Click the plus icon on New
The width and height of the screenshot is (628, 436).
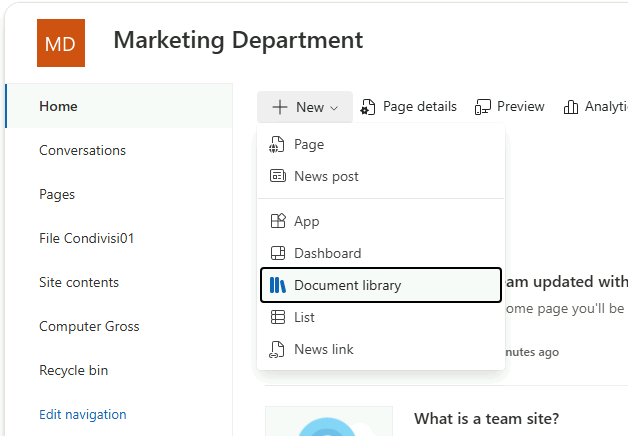point(280,107)
